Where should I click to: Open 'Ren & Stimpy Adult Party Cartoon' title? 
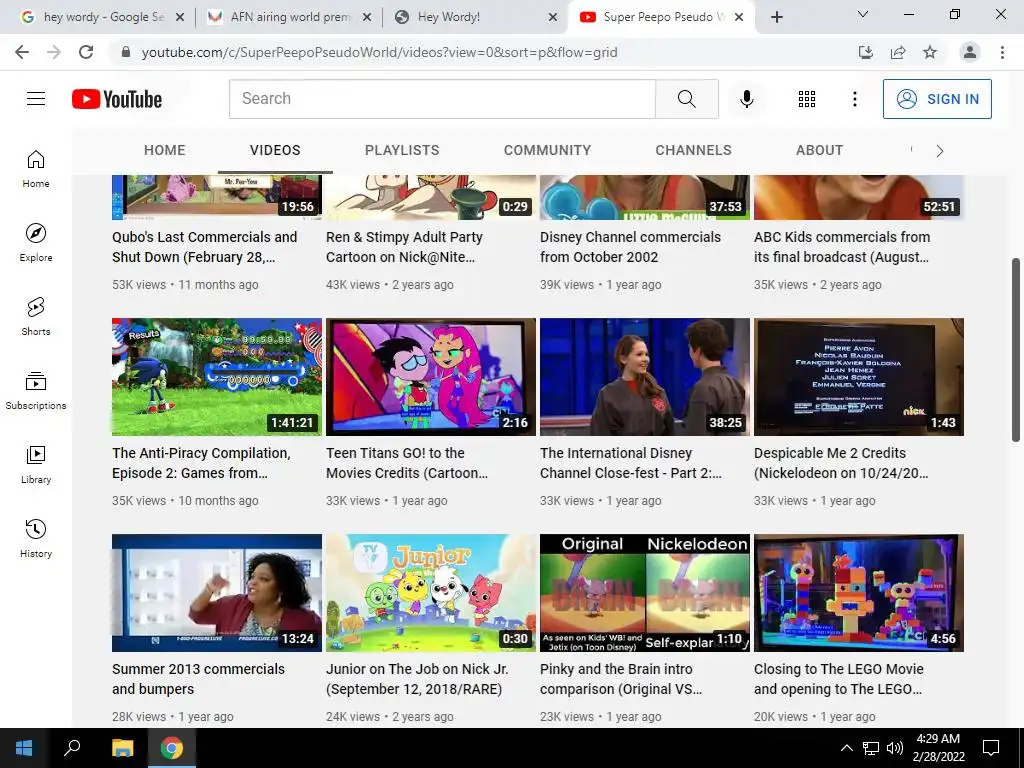coord(404,247)
